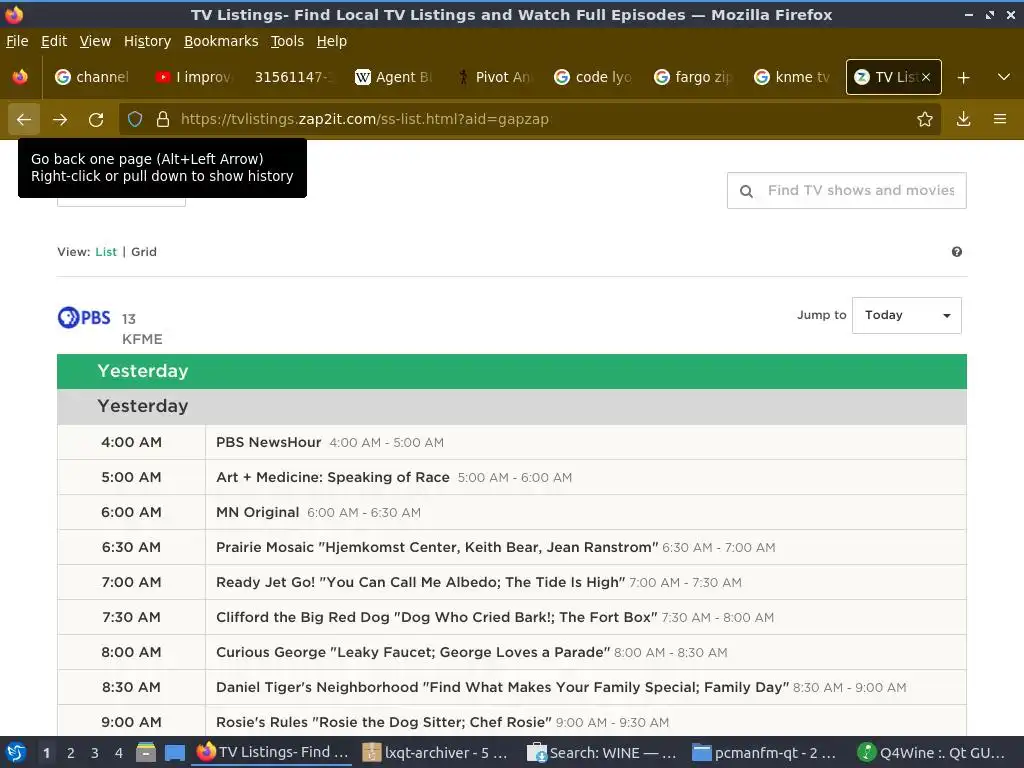
Task: Open MN Original listing
Action: [x=257, y=513]
